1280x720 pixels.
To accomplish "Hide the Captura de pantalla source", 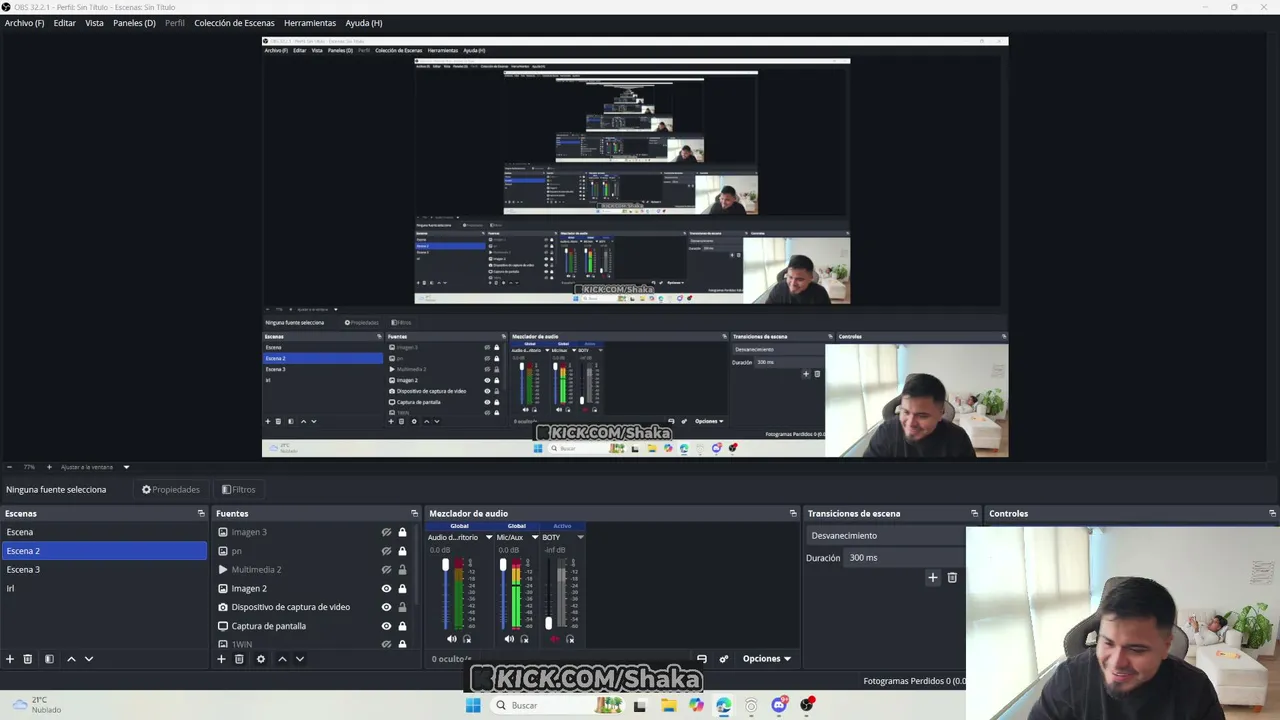I will point(386,626).
